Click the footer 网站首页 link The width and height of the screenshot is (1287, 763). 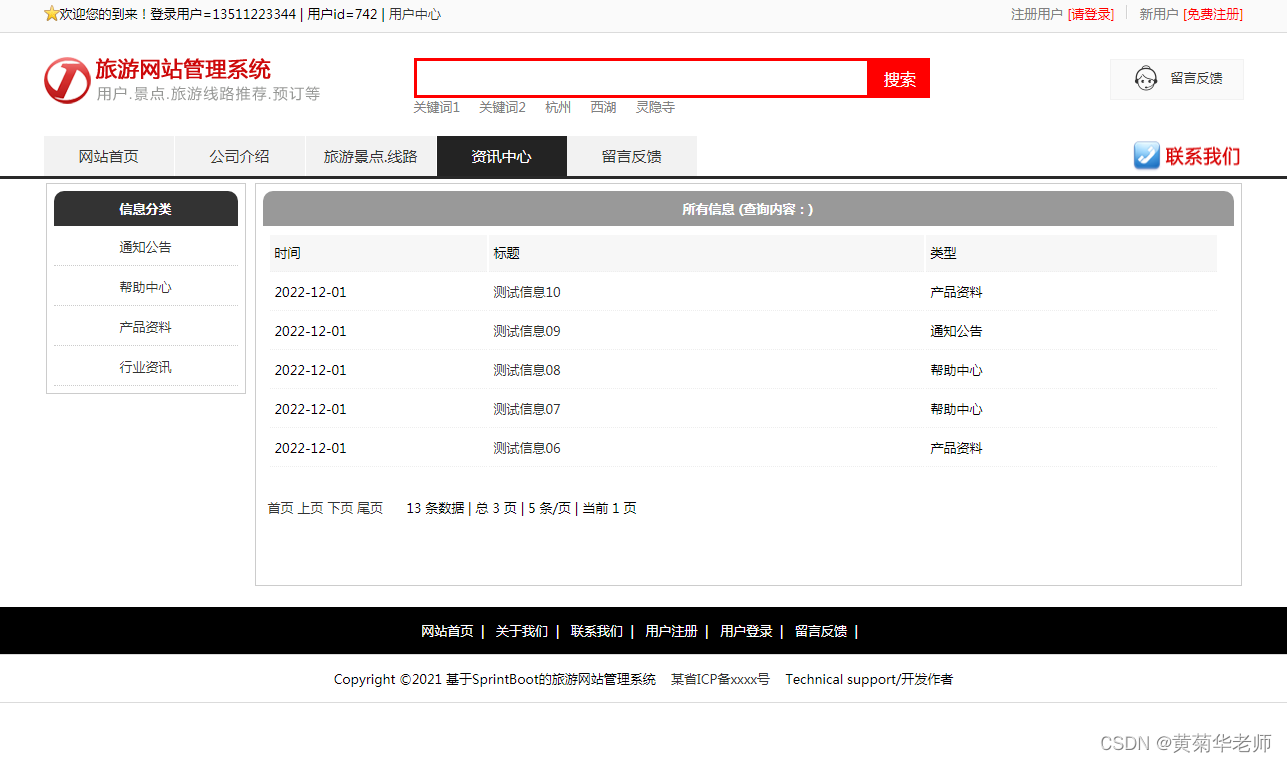click(x=447, y=631)
